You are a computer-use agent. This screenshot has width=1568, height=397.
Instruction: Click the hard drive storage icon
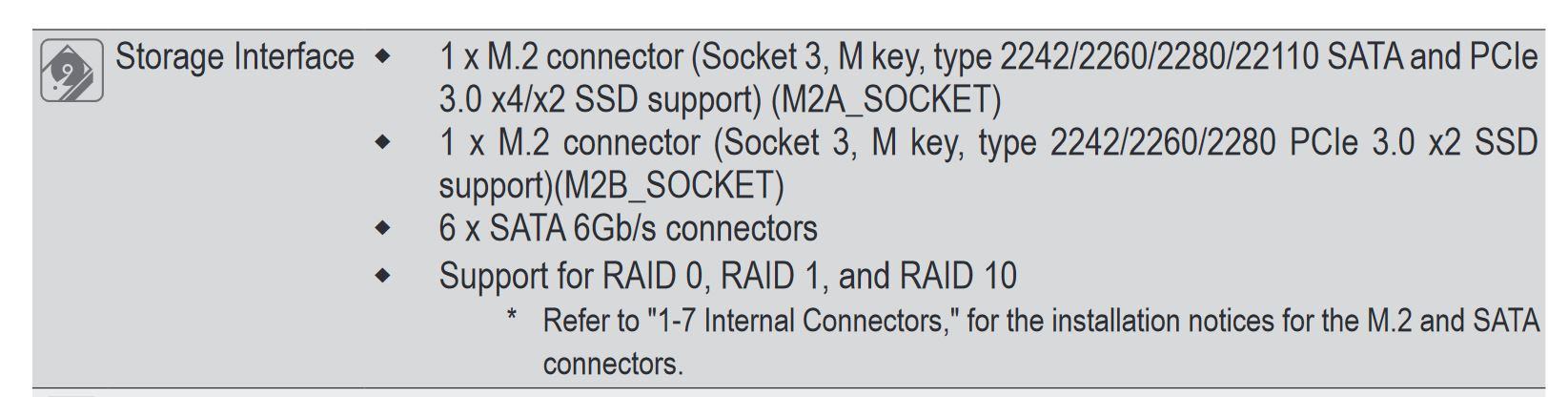[71, 70]
